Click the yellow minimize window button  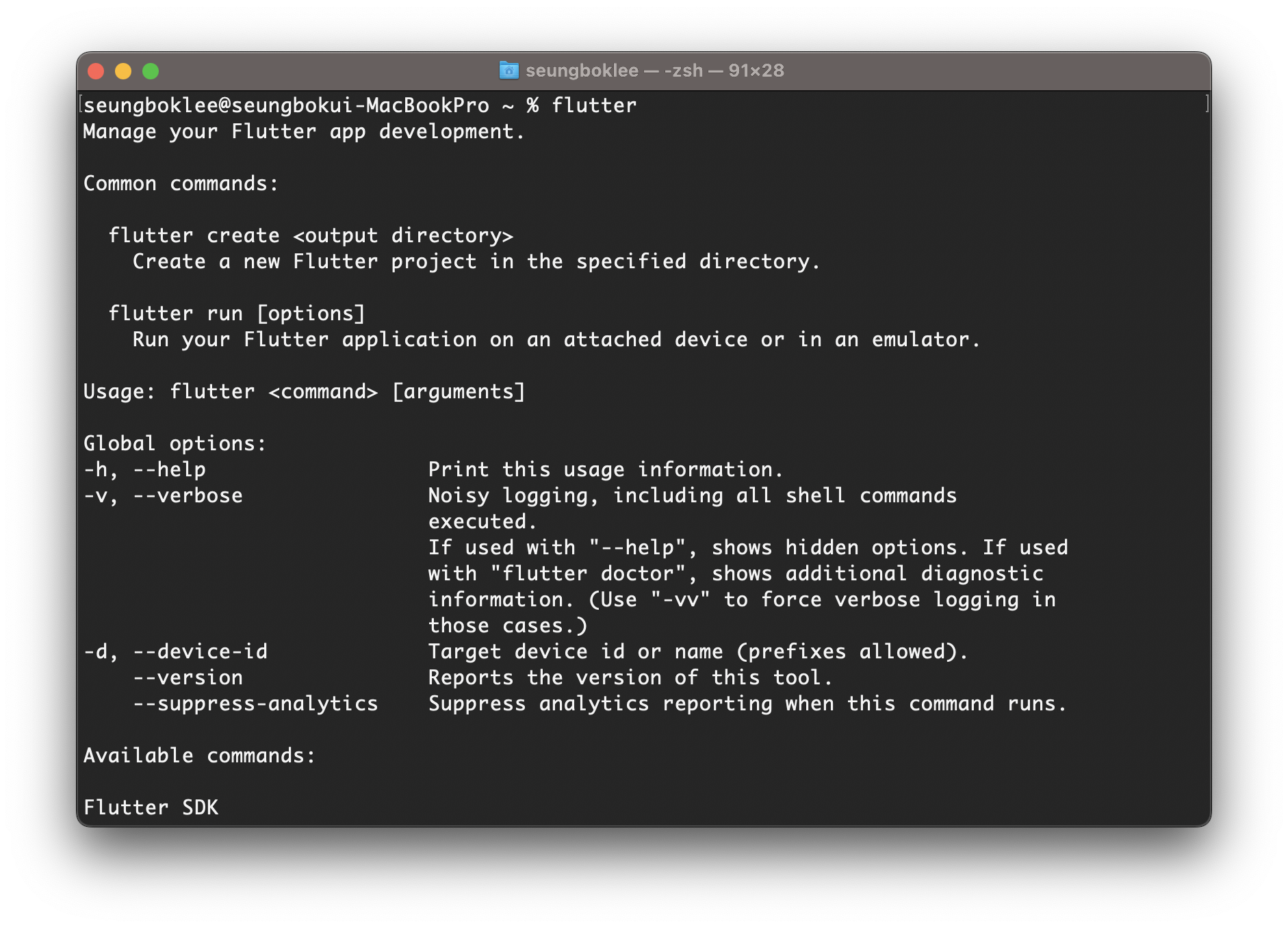click(123, 71)
